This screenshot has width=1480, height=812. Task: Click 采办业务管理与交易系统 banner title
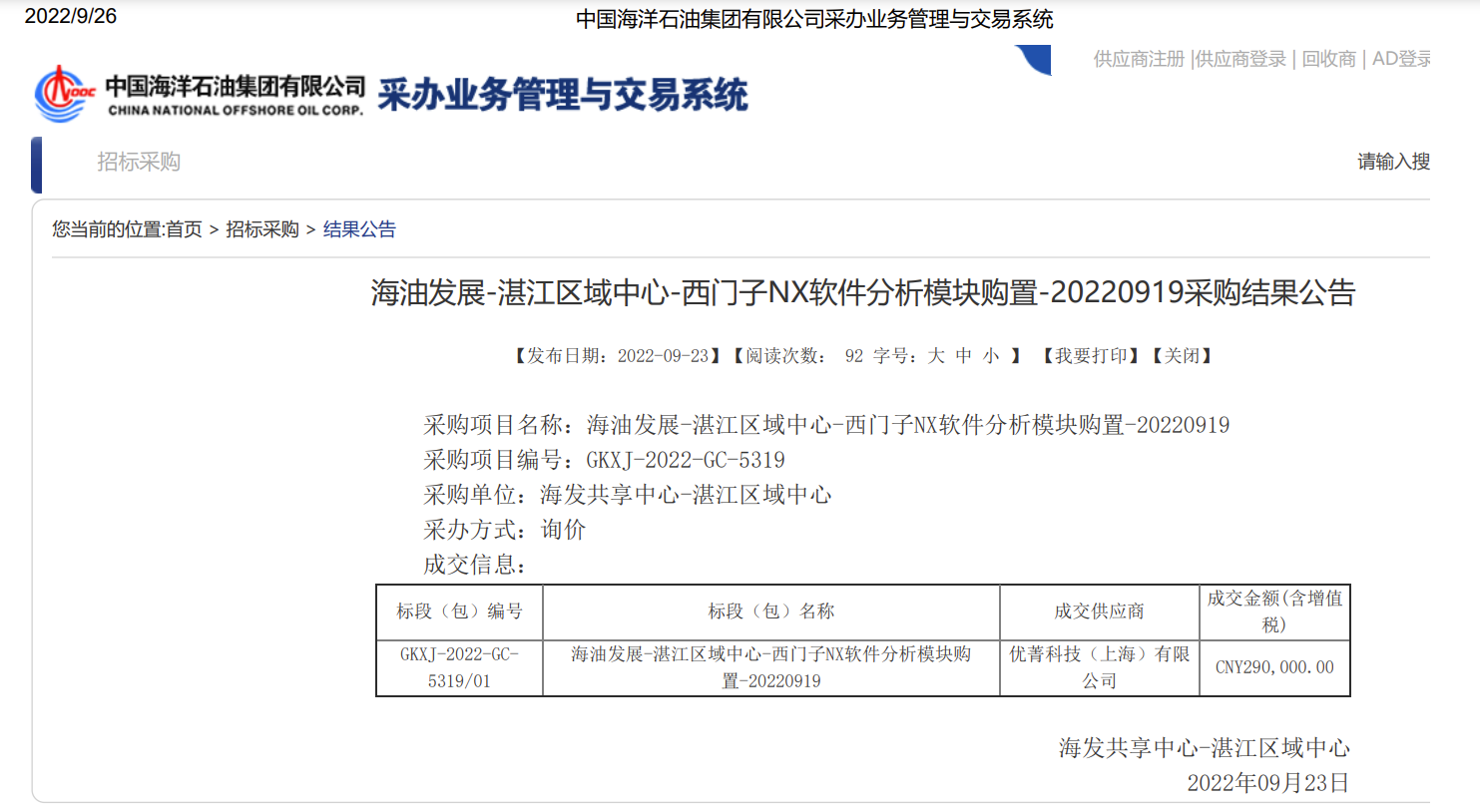[x=563, y=95]
